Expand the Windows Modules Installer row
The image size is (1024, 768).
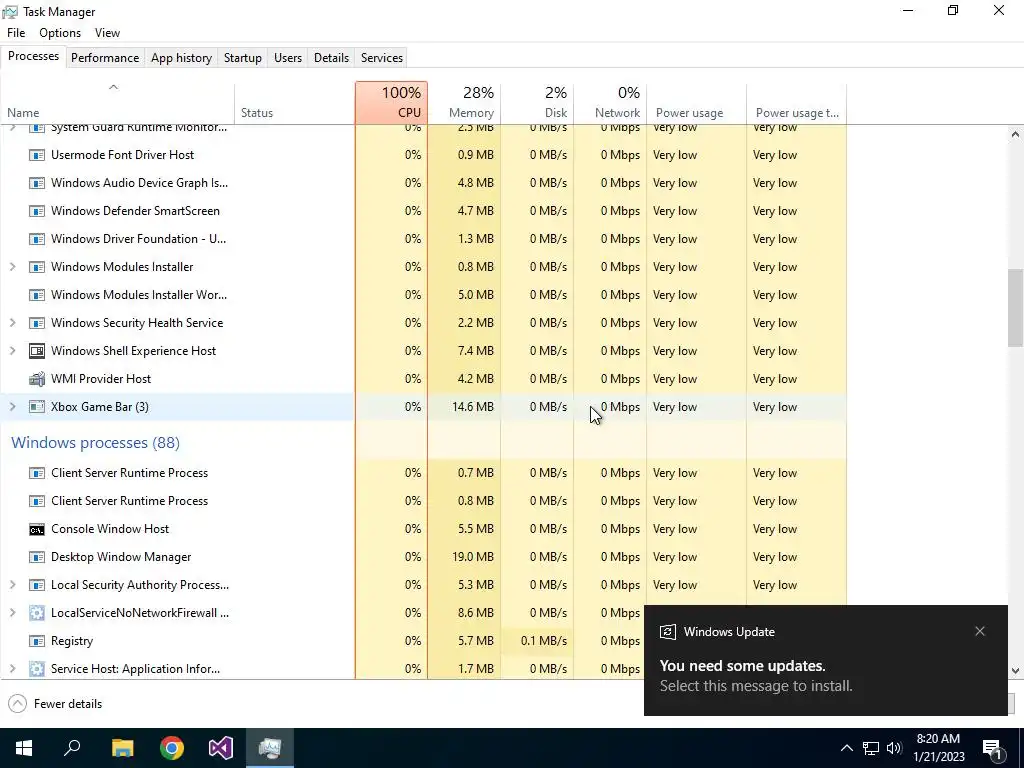click(12, 266)
